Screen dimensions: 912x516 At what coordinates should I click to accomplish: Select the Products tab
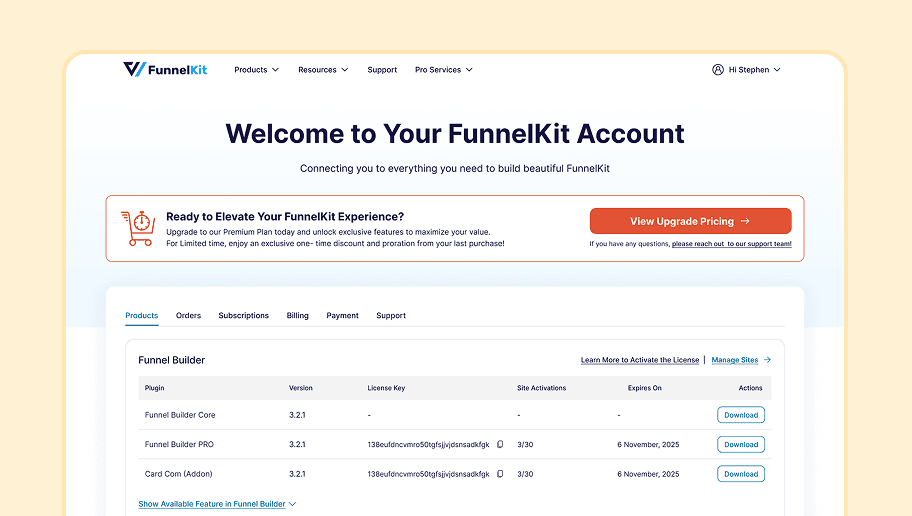click(x=142, y=315)
